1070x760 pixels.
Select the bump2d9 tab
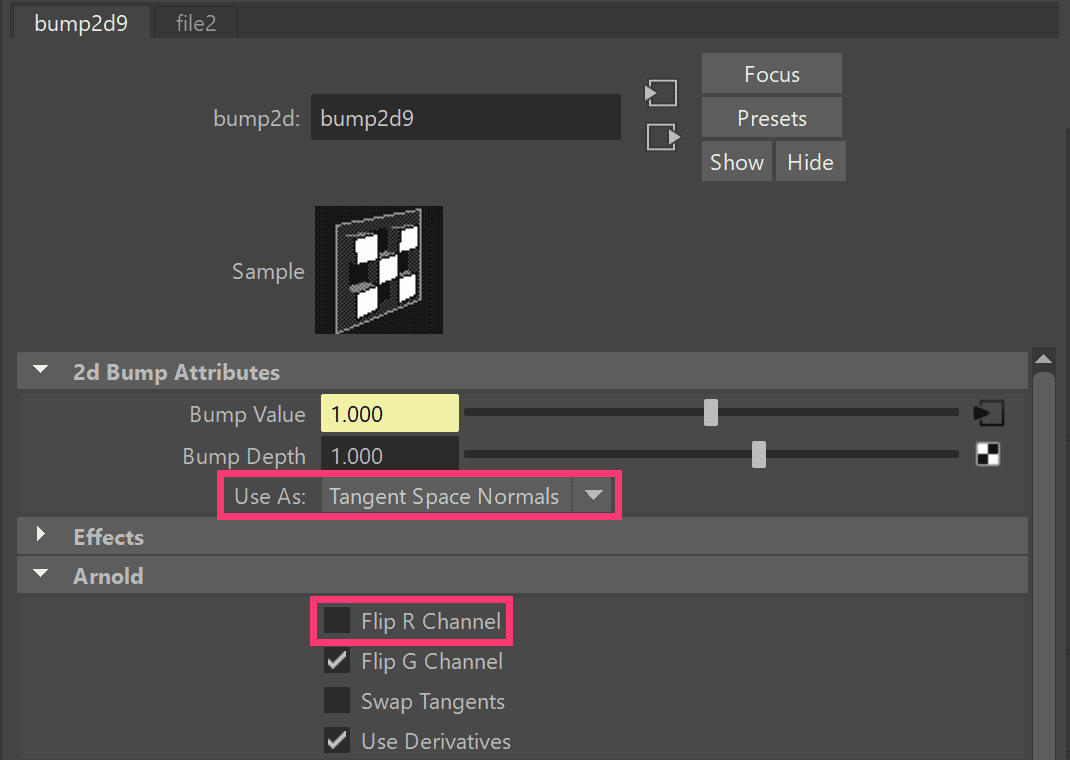pyautogui.click(x=80, y=23)
